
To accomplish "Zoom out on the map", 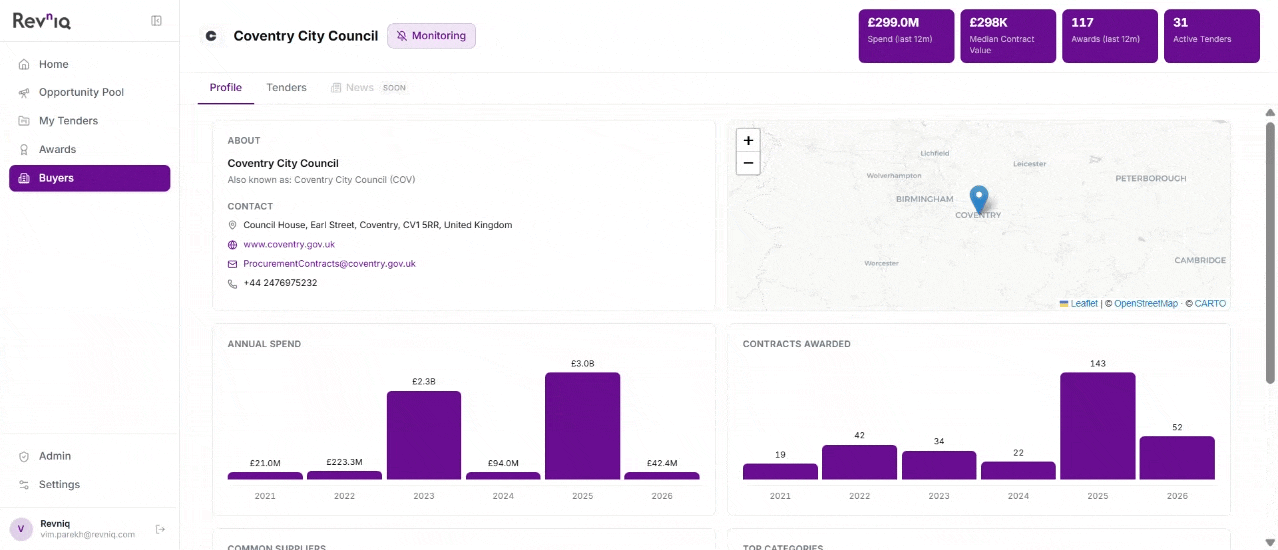I will (748, 163).
